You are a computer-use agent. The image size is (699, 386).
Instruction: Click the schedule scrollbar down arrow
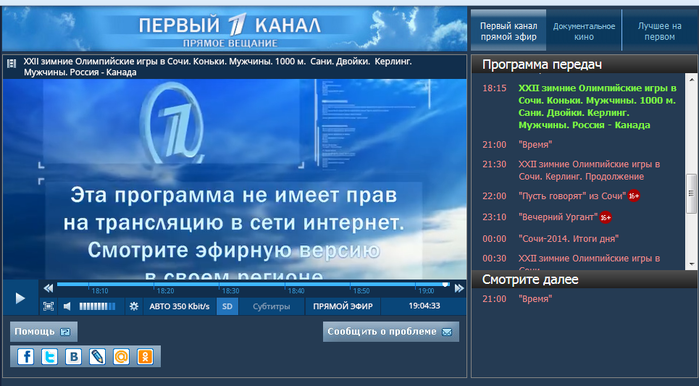pos(691,264)
